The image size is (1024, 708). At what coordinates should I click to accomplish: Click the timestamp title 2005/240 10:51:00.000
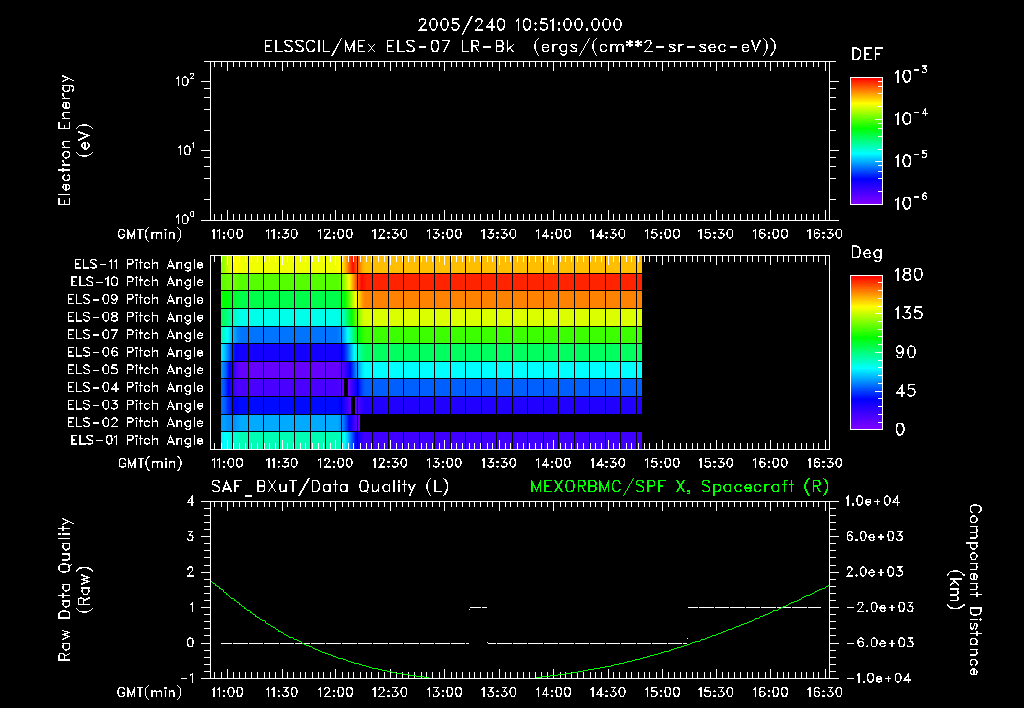pyautogui.click(x=519, y=25)
